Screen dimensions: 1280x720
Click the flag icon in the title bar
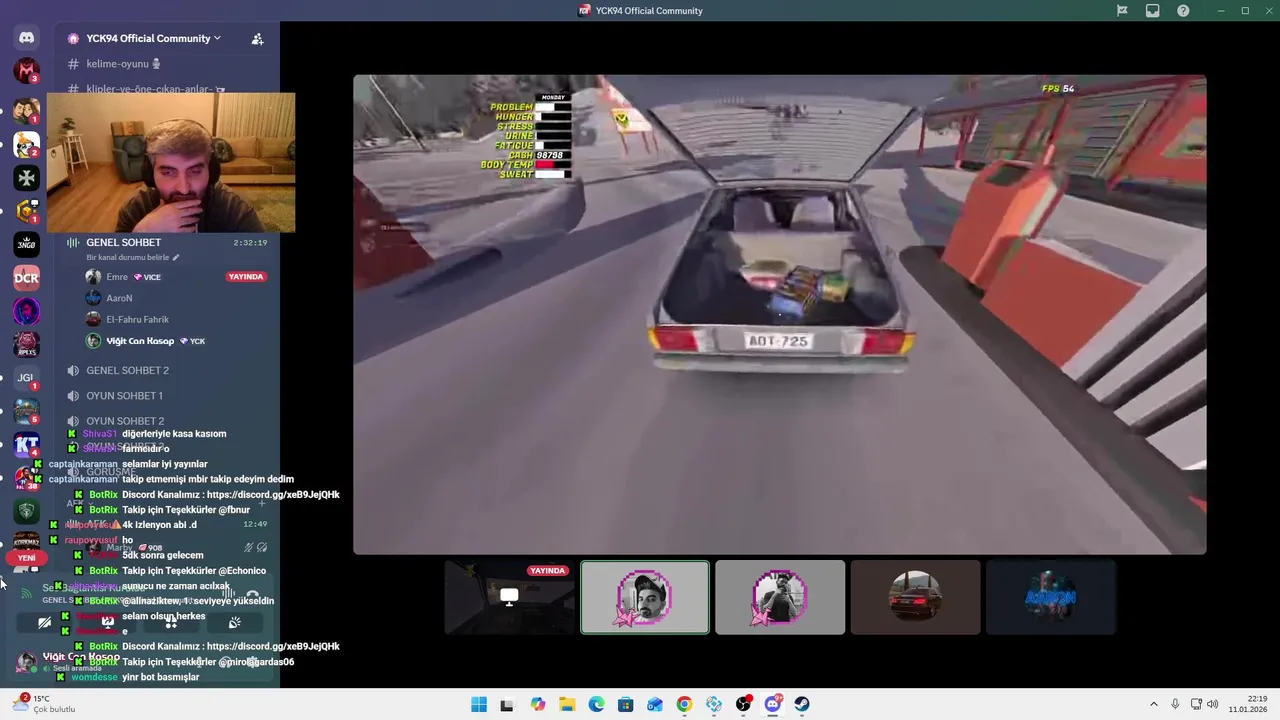pyautogui.click(x=1122, y=11)
